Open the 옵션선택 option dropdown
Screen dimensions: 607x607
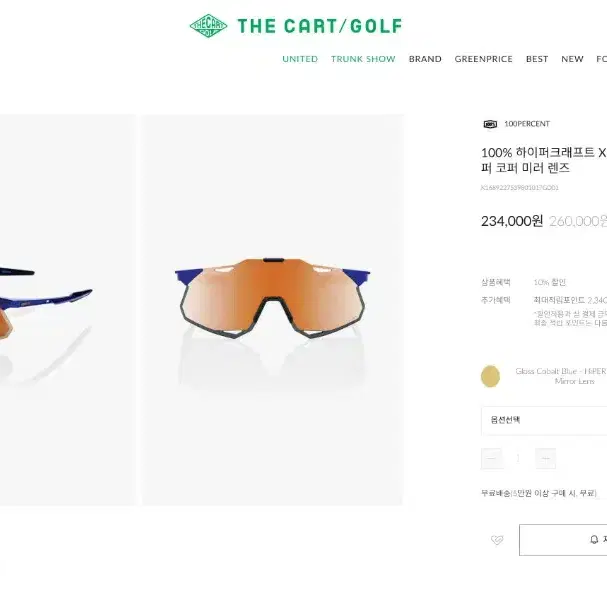coord(544,420)
